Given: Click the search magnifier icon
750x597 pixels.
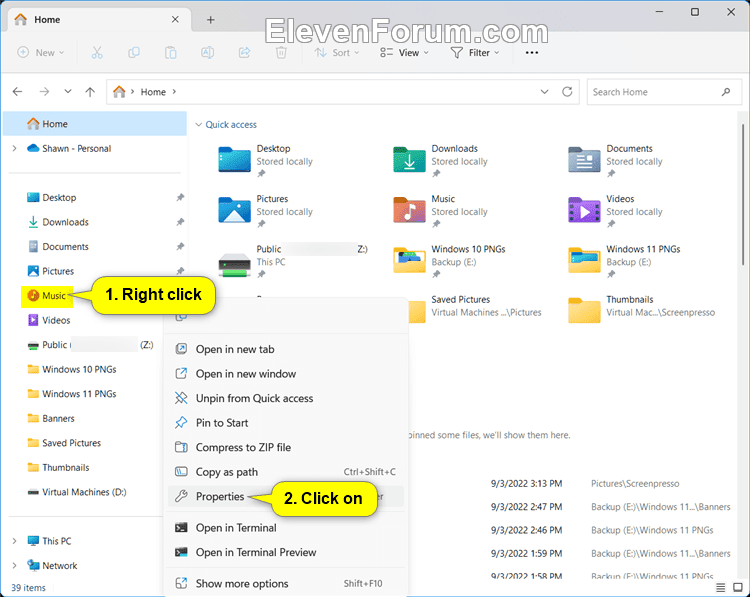Looking at the screenshot, I should coord(726,91).
